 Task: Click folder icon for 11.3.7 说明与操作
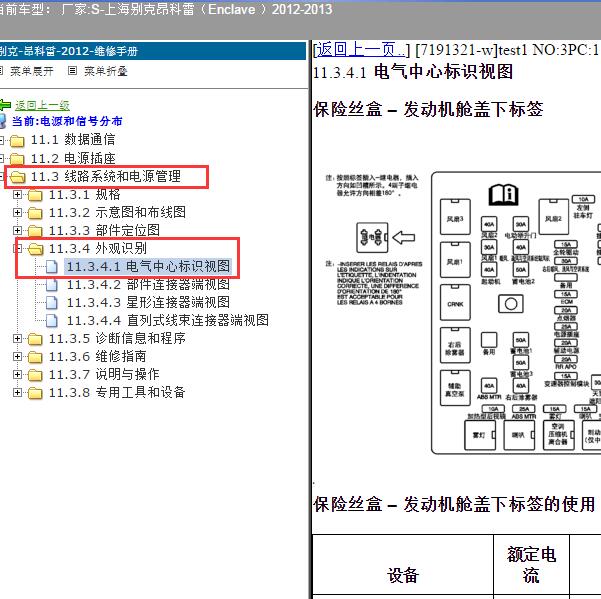(35, 375)
